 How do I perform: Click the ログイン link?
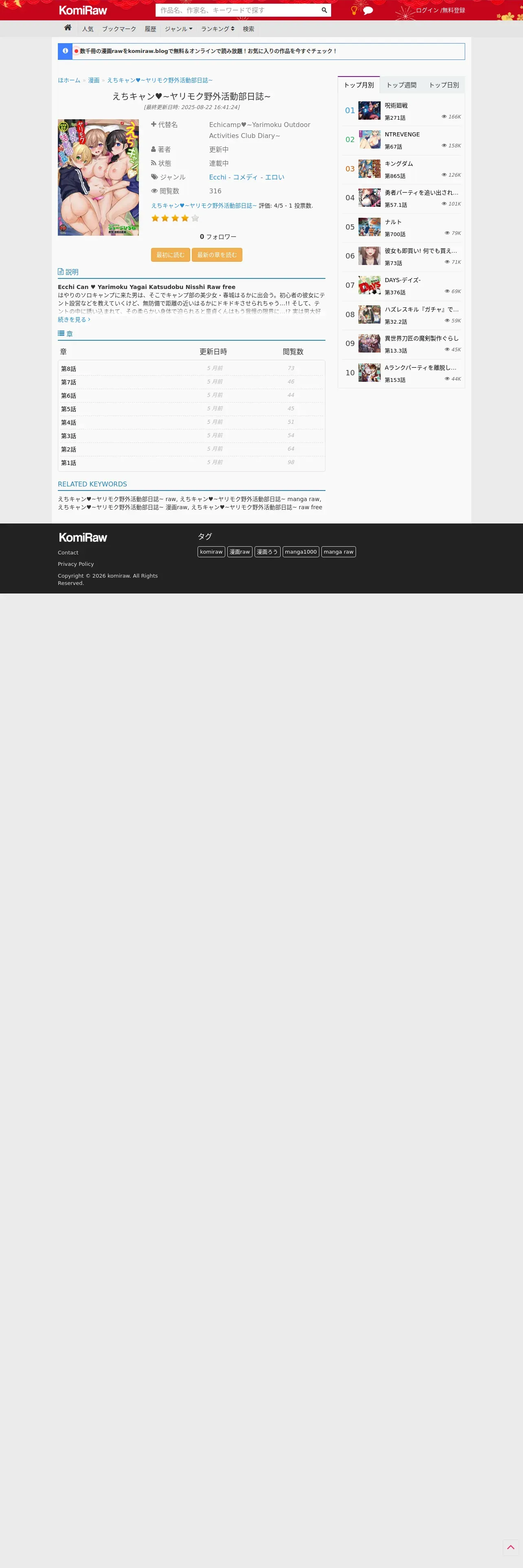[427, 10]
